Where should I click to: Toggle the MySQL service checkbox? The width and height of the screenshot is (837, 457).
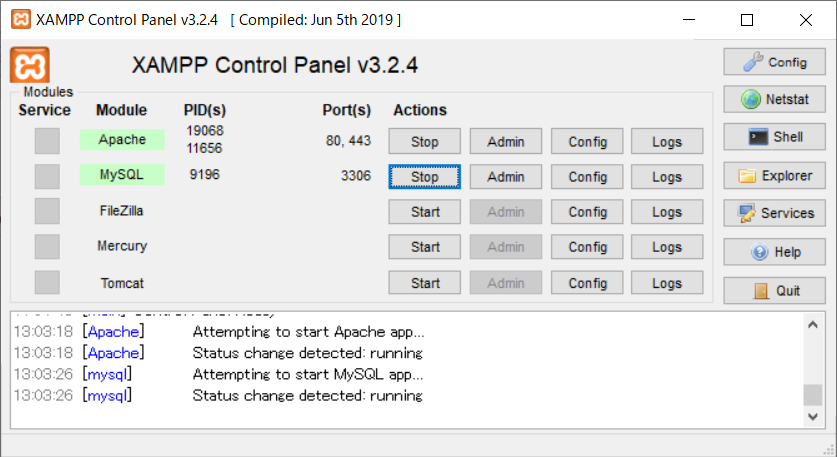[47, 176]
